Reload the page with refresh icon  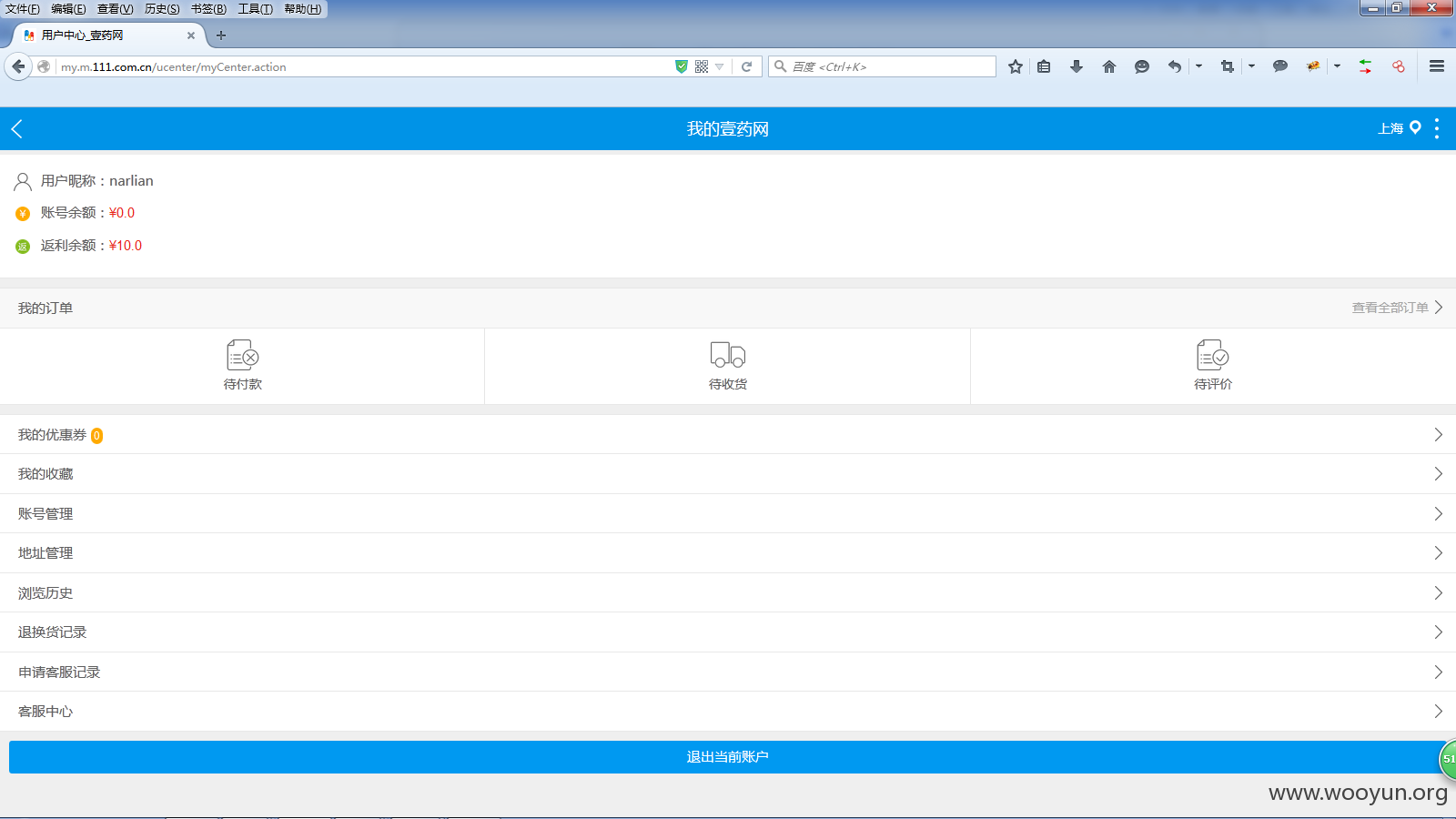746,66
